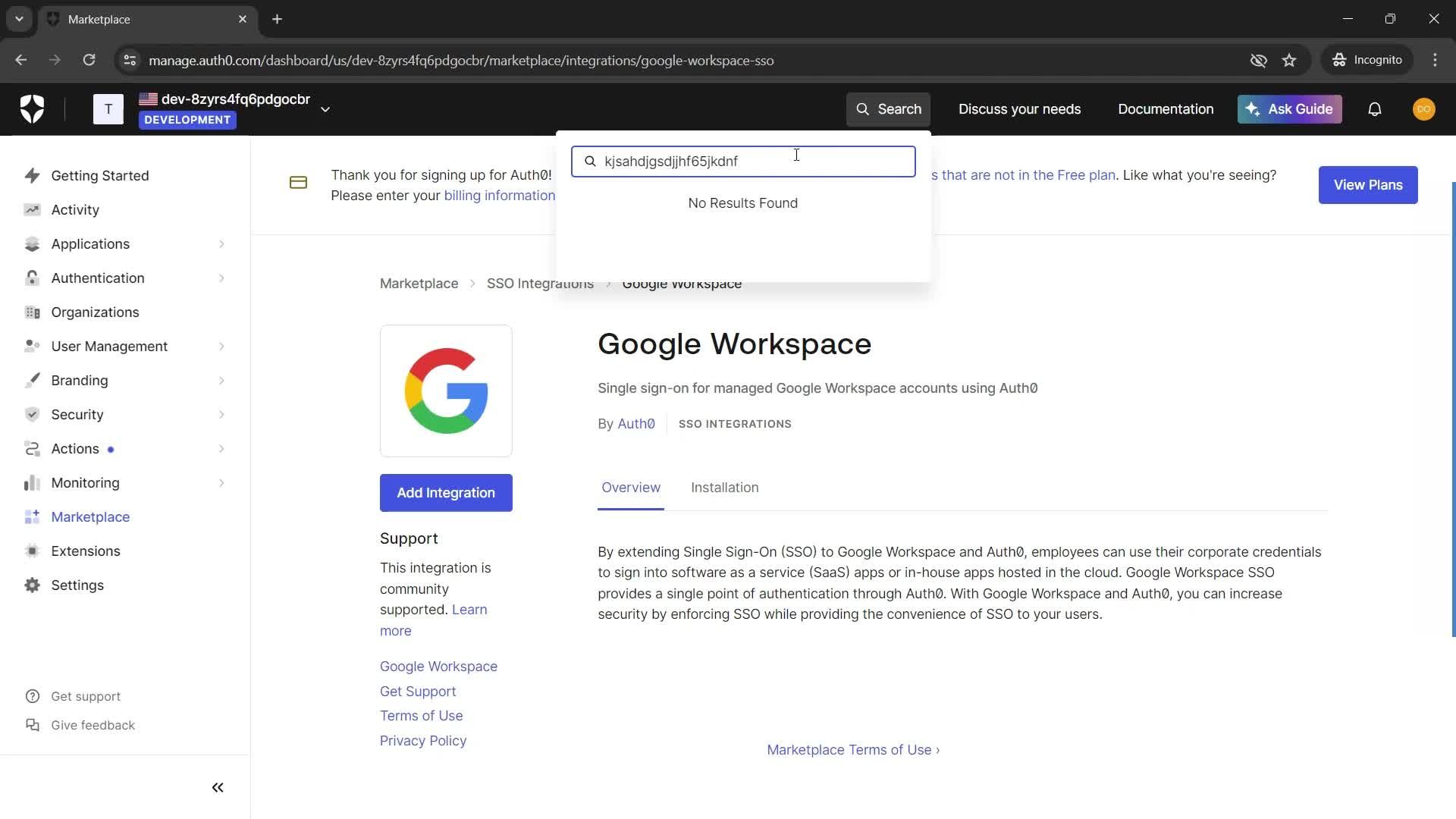Click the browser address bar
The width and height of the screenshot is (1456, 819).
tap(682, 60)
